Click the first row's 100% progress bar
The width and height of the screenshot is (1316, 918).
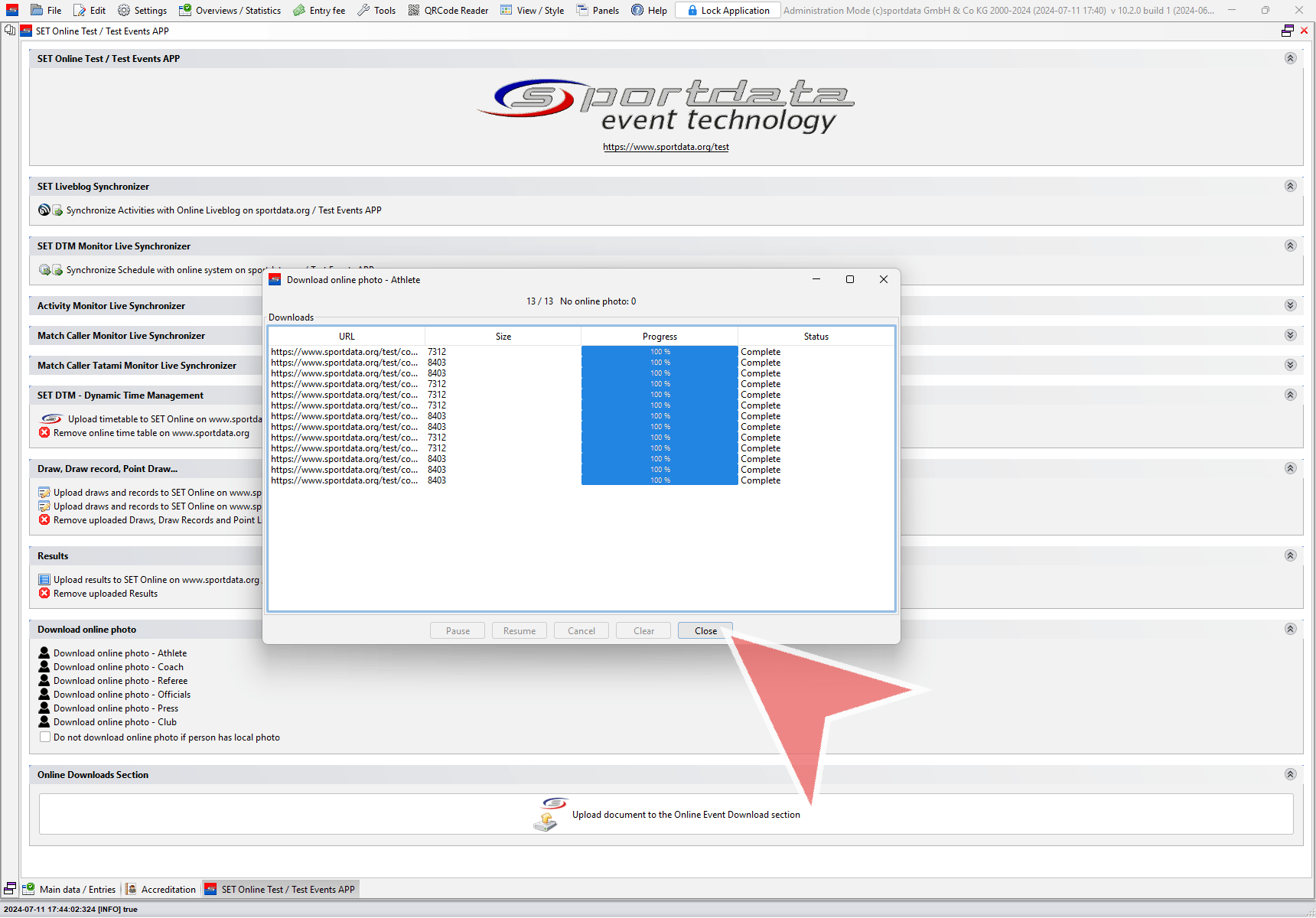(660, 352)
